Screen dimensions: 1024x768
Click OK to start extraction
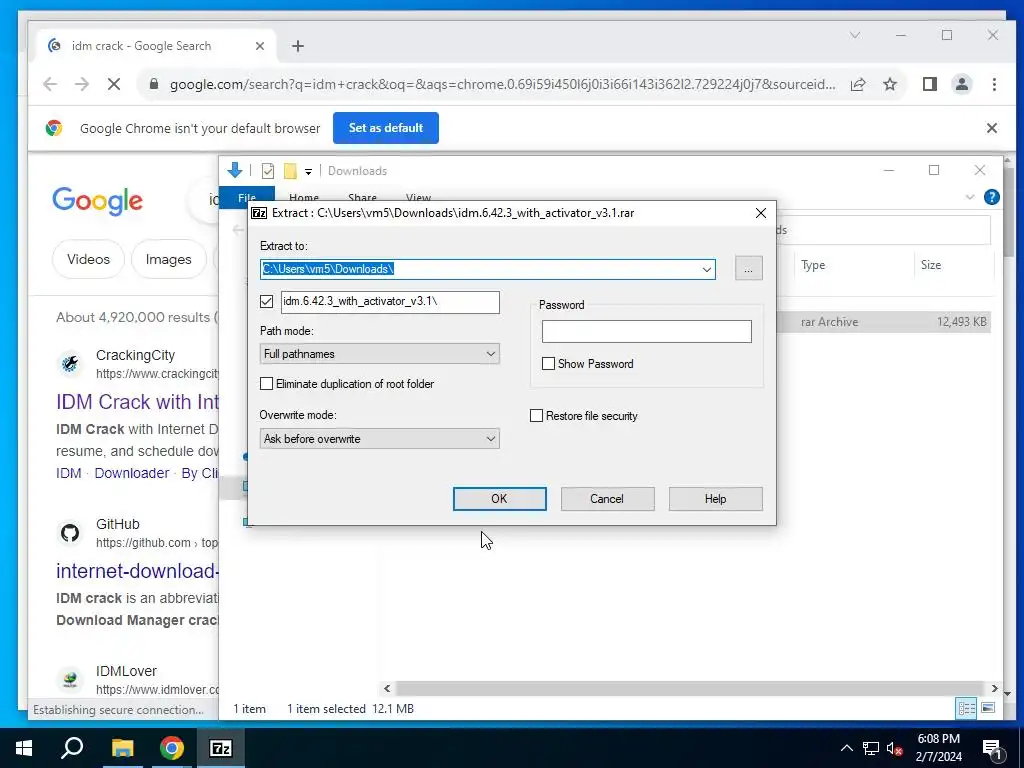[500, 499]
